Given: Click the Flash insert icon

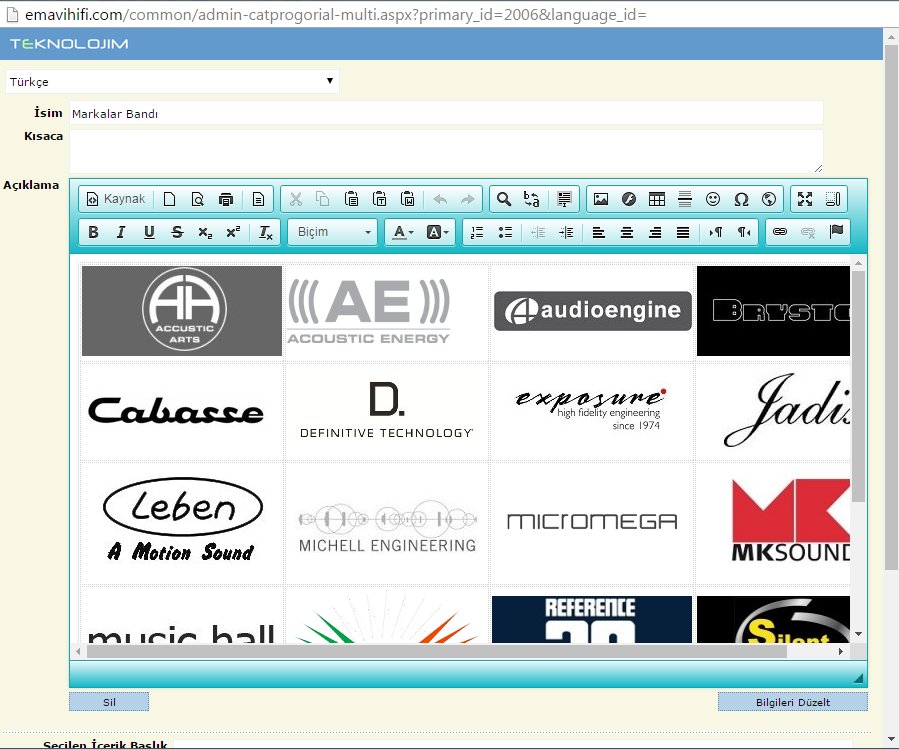Looking at the screenshot, I should pos(629,199).
